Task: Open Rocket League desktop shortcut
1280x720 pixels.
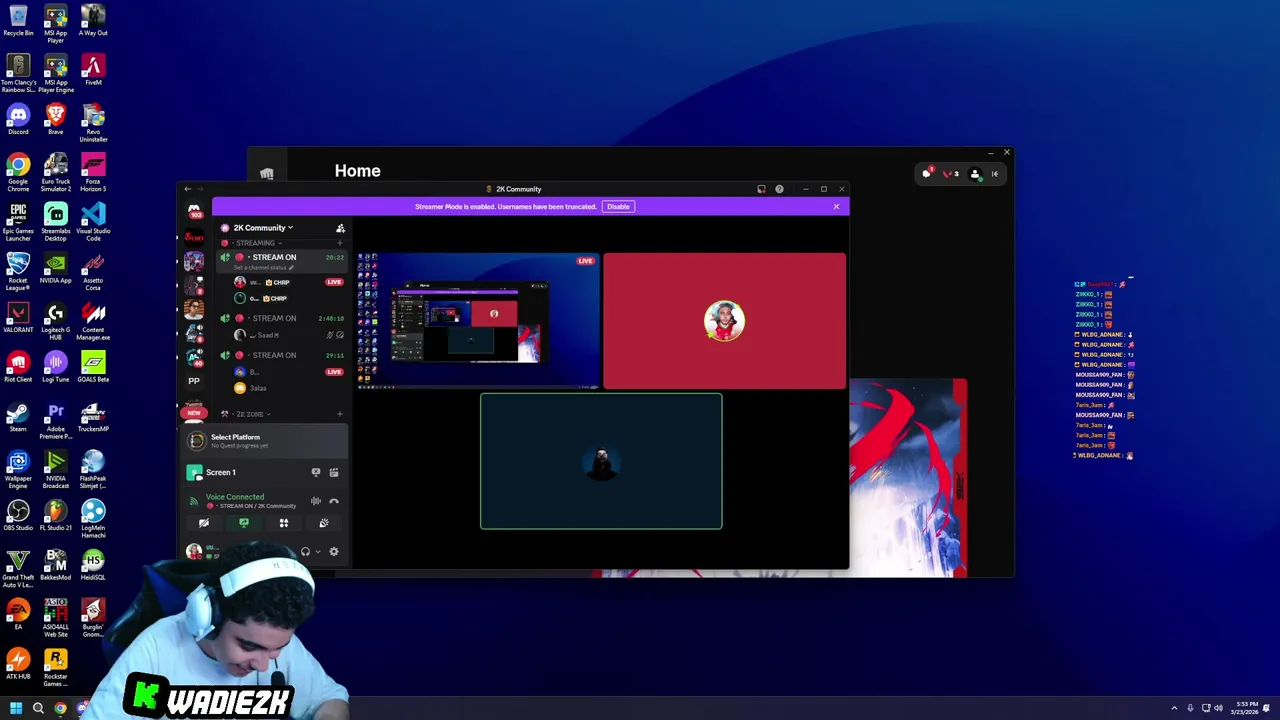Action: tap(18, 271)
